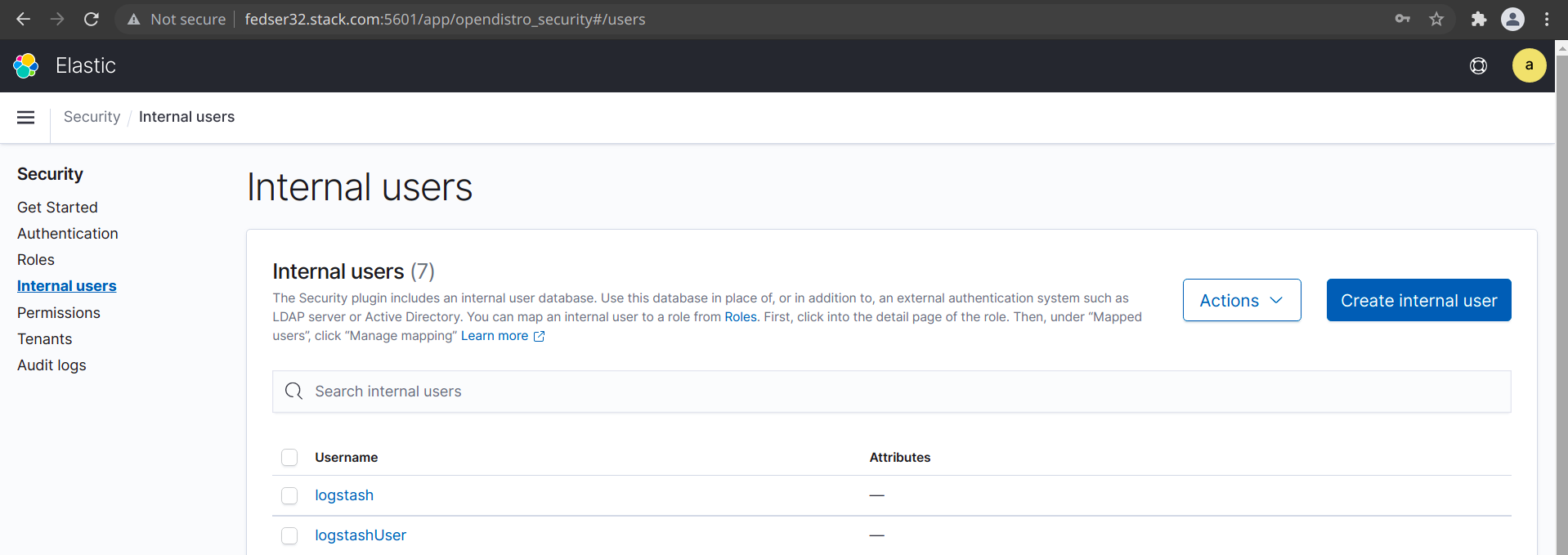
Task: Open Chrome's three-dot menu
Action: 1547,19
